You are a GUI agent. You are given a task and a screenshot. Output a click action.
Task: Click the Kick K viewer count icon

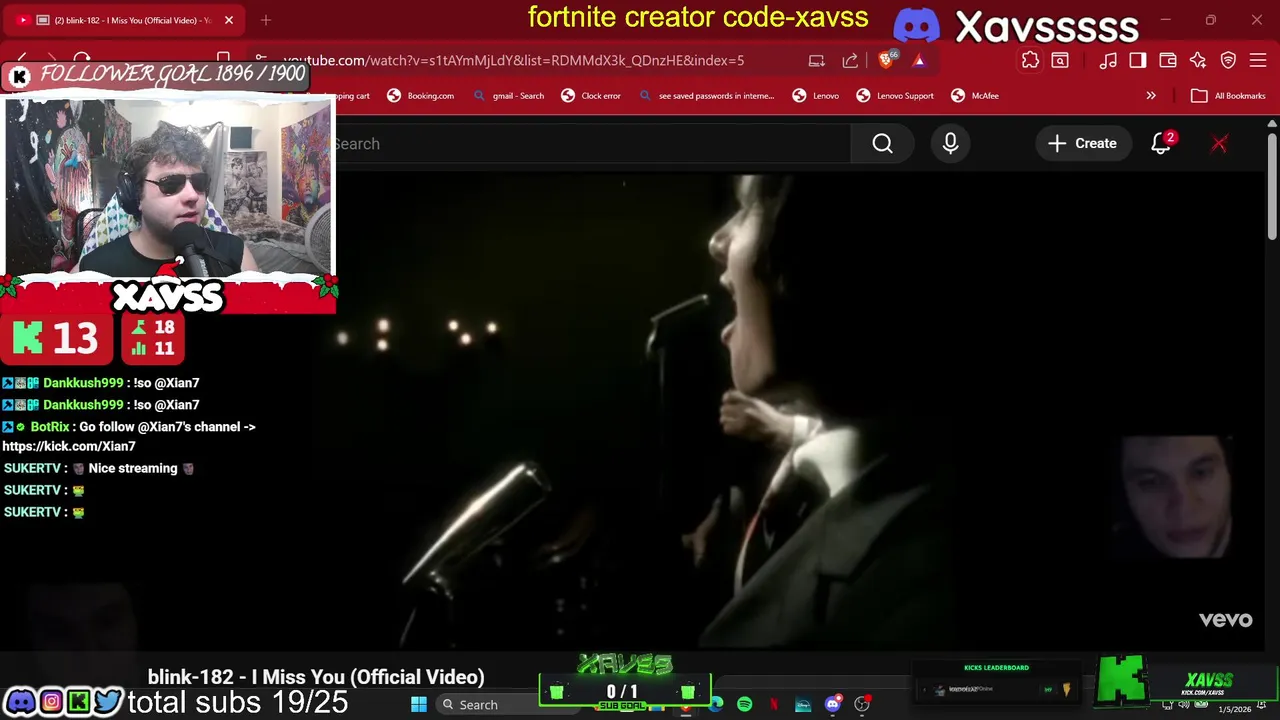point(27,338)
